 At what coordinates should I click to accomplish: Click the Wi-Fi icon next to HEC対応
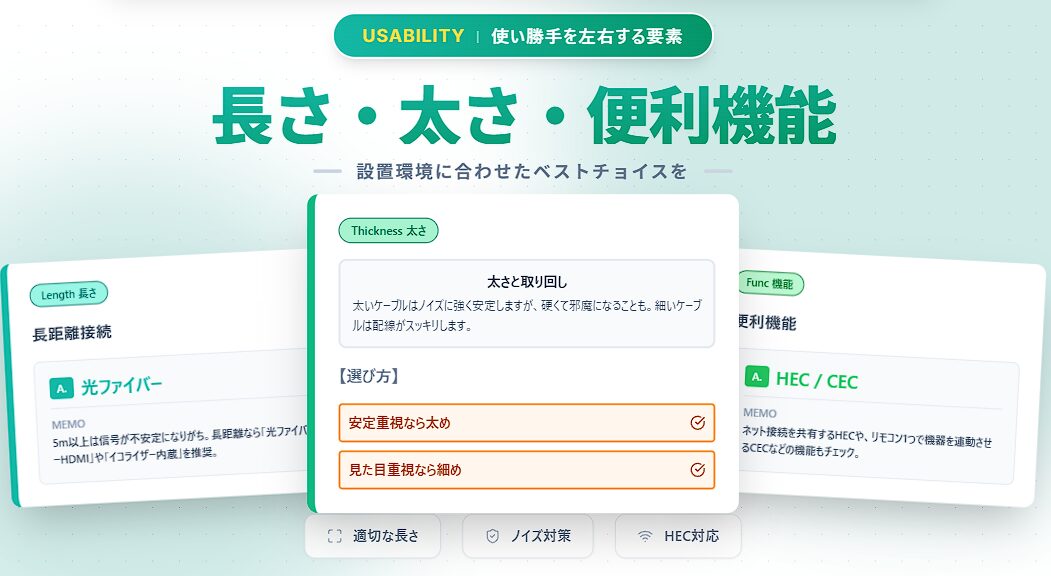(647, 535)
